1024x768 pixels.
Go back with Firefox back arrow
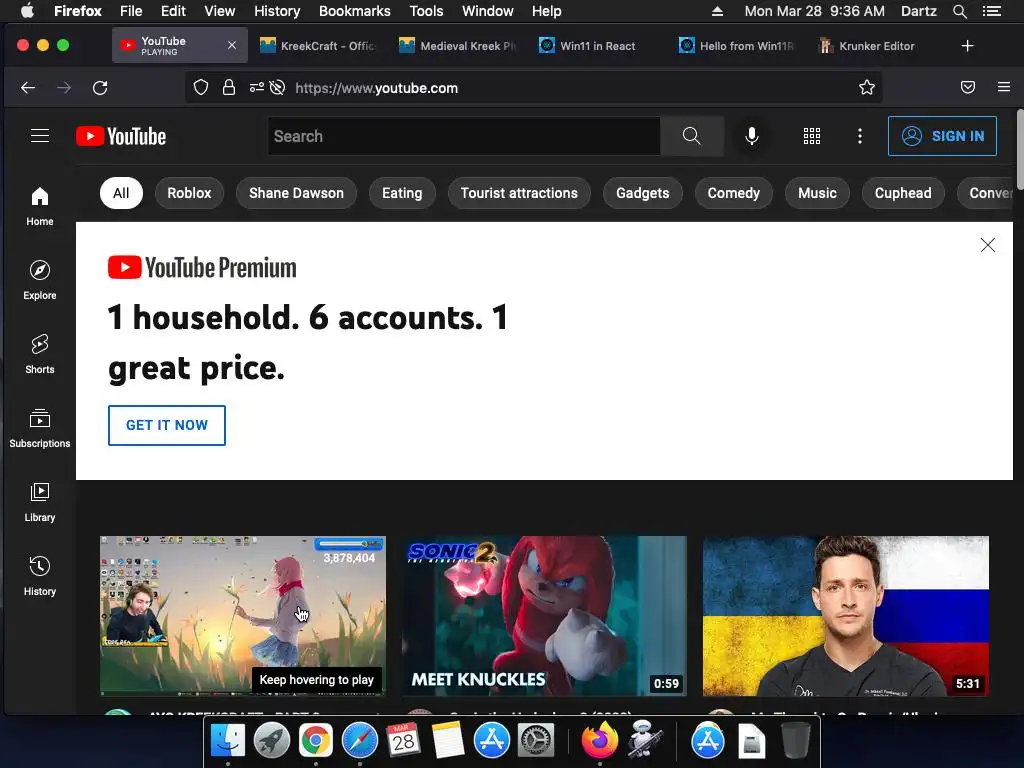(27, 88)
